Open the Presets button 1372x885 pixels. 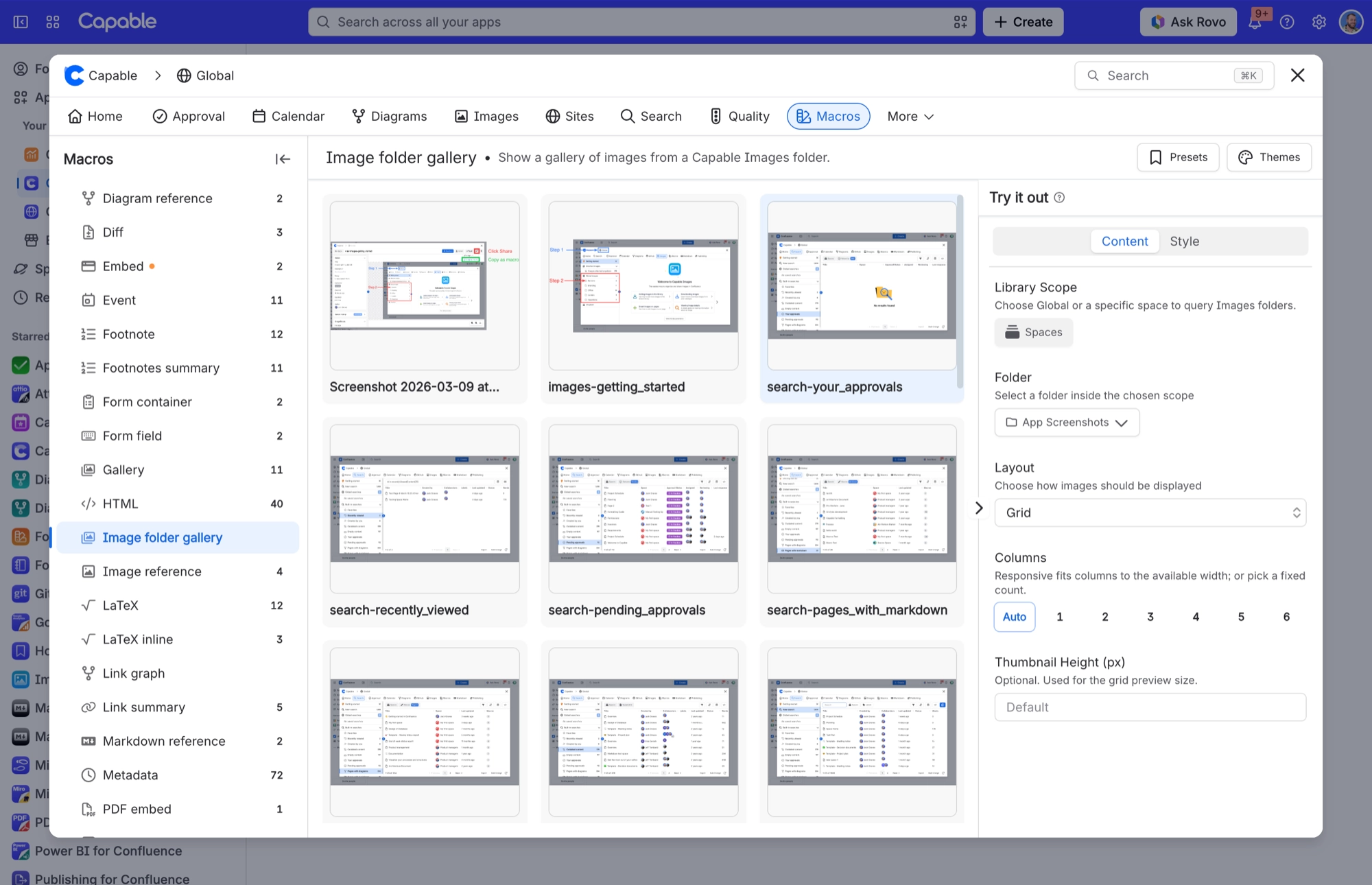(x=1178, y=157)
